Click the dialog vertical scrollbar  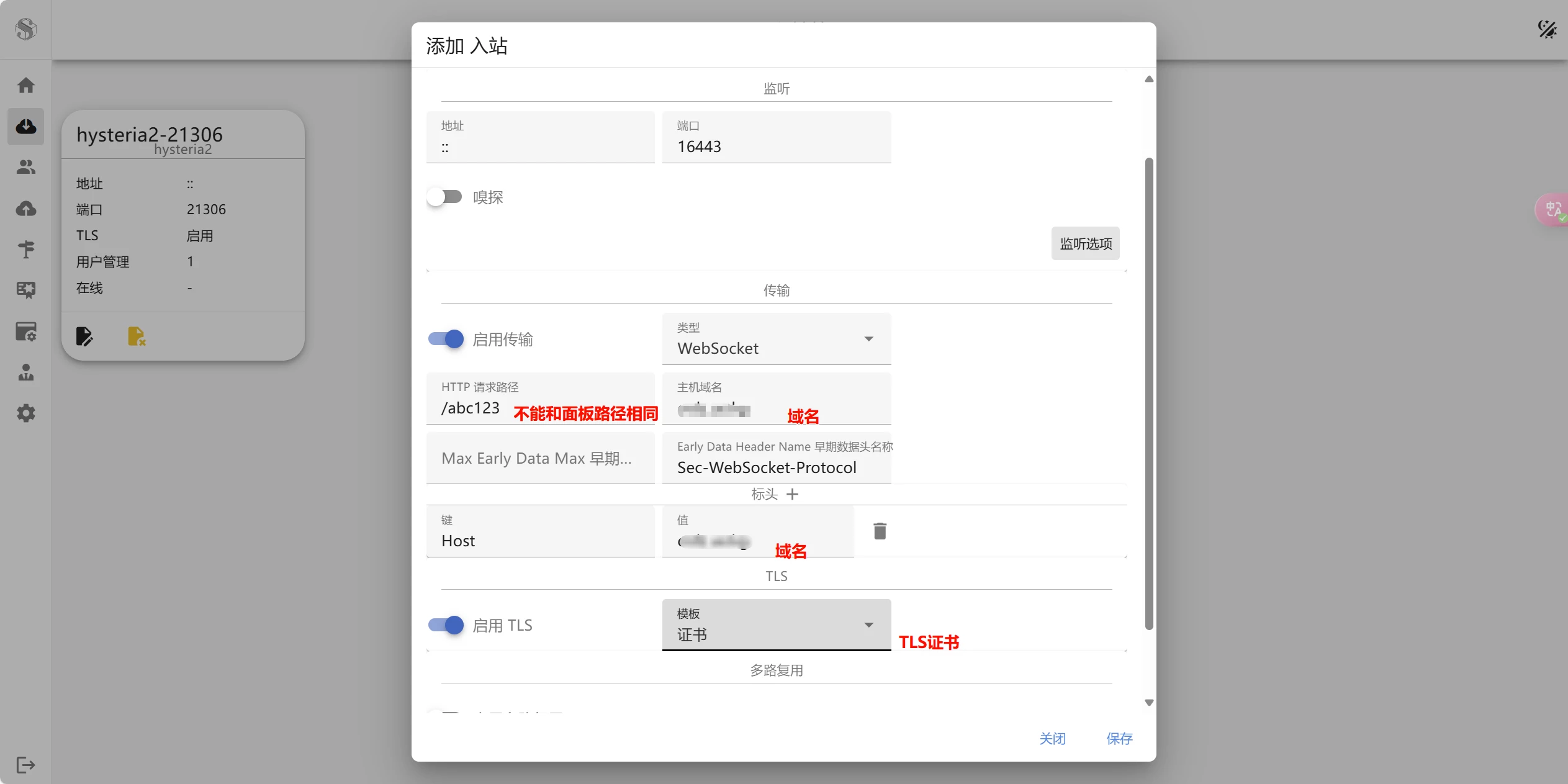[1149, 394]
